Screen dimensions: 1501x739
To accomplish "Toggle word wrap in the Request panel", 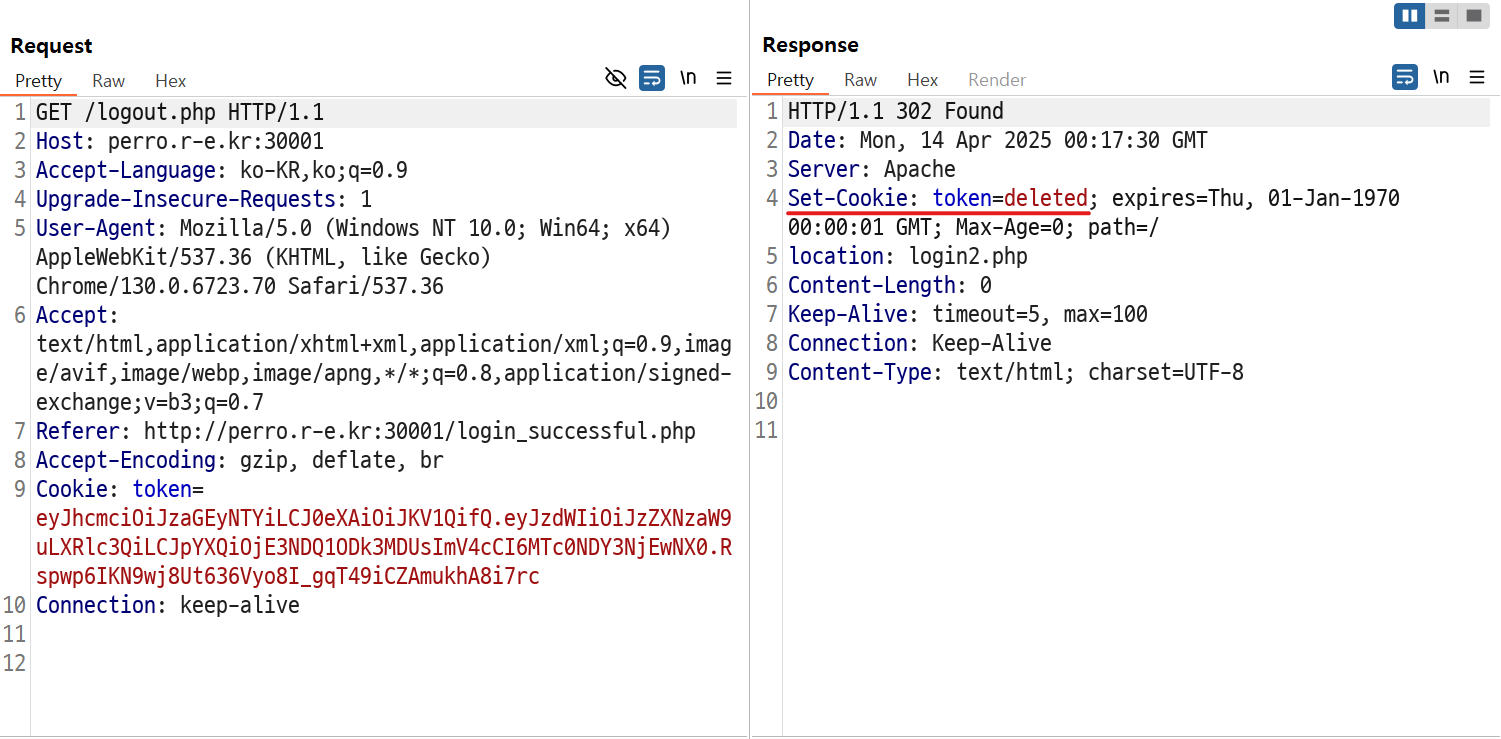I will [x=652, y=78].
